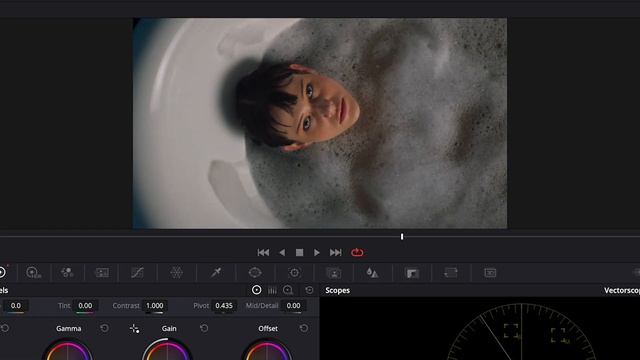Screen dimensions: 640x360
Task: Open the Curves palette
Action: [137, 273]
